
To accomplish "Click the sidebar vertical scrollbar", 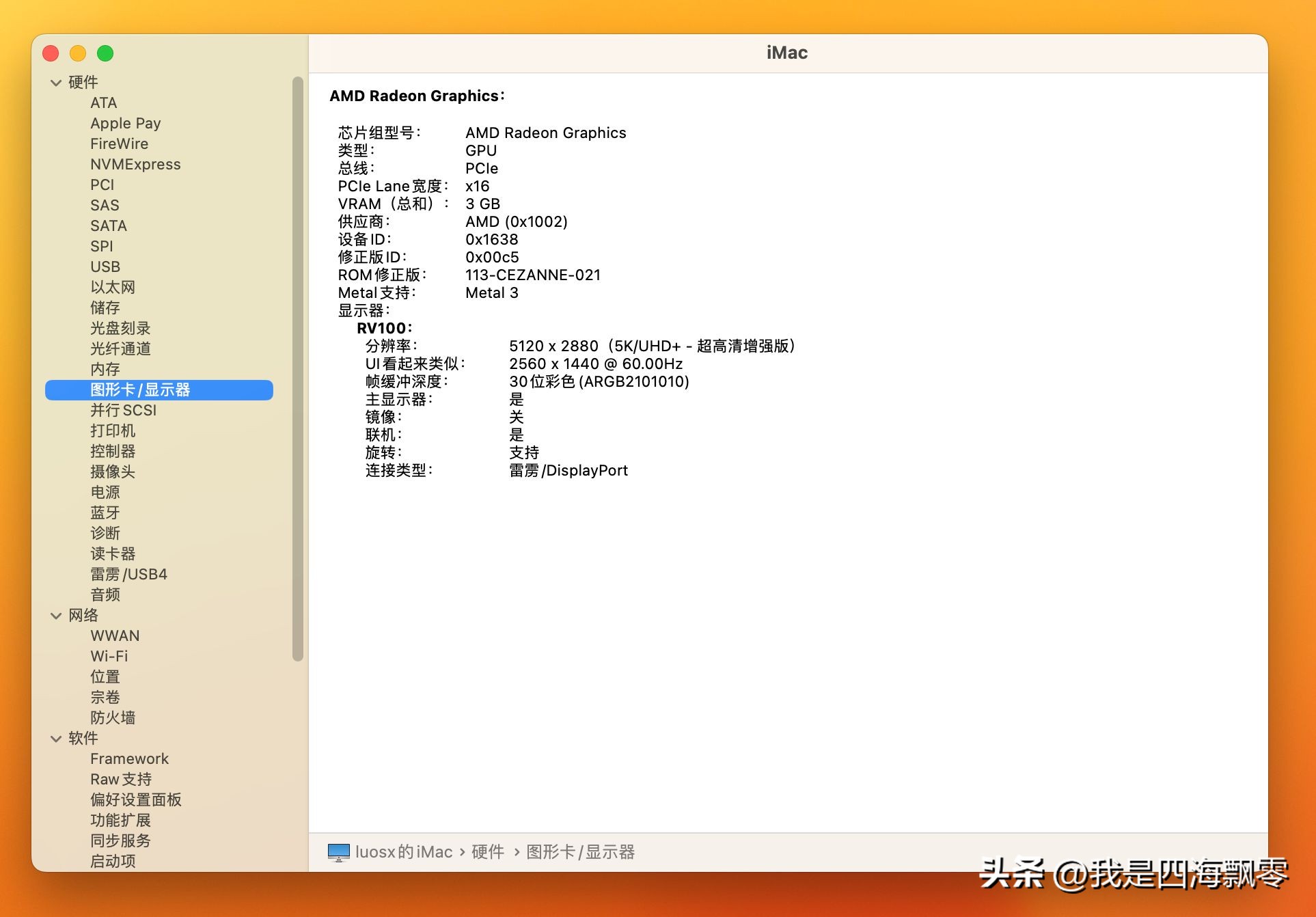I will pos(297,369).
